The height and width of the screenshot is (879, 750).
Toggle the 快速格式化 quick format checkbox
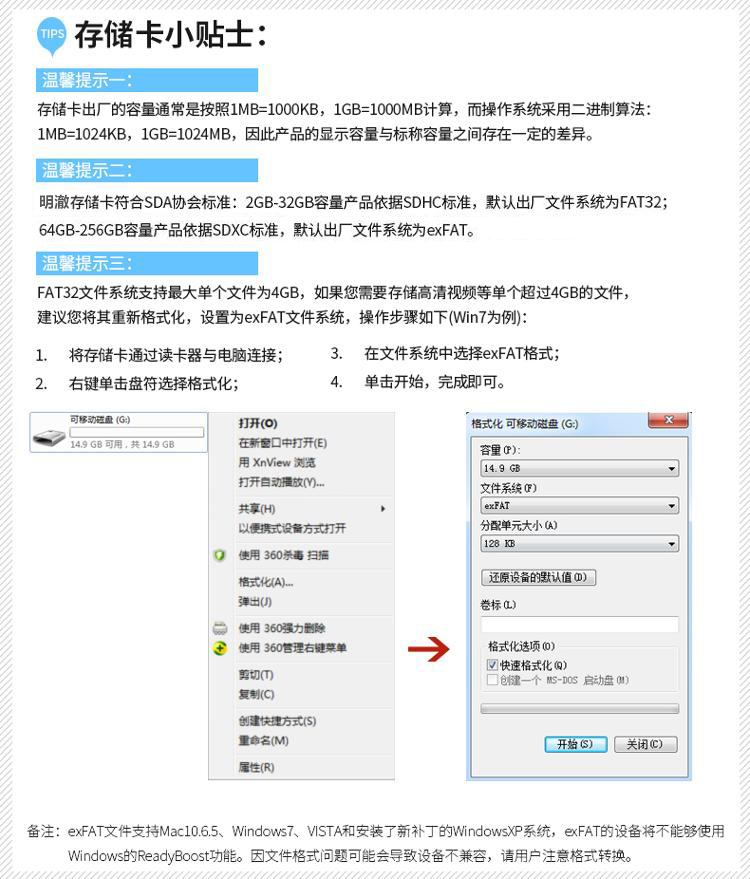[492, 665]
